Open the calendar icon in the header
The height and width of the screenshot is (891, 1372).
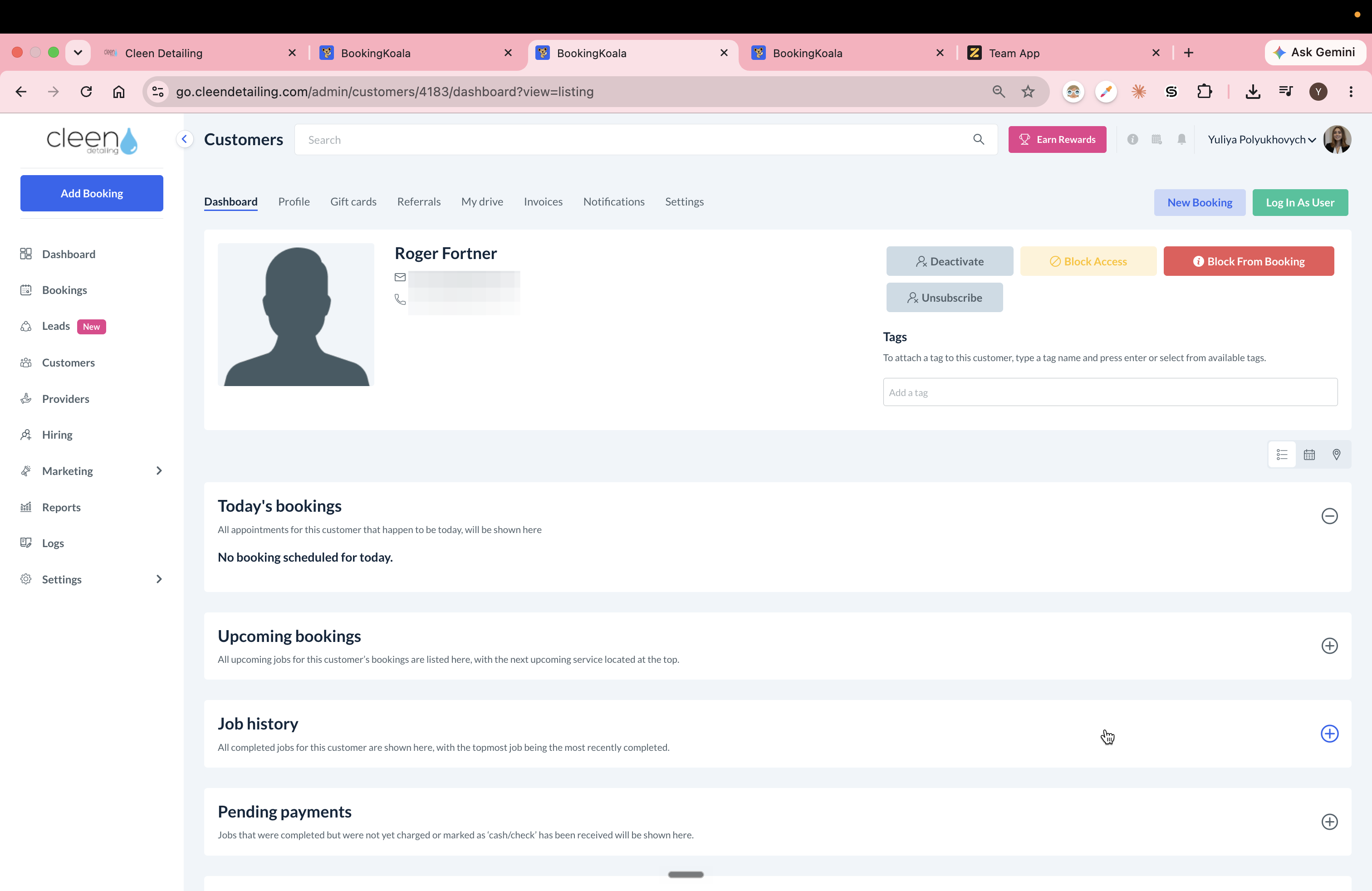pos(1156,139)
